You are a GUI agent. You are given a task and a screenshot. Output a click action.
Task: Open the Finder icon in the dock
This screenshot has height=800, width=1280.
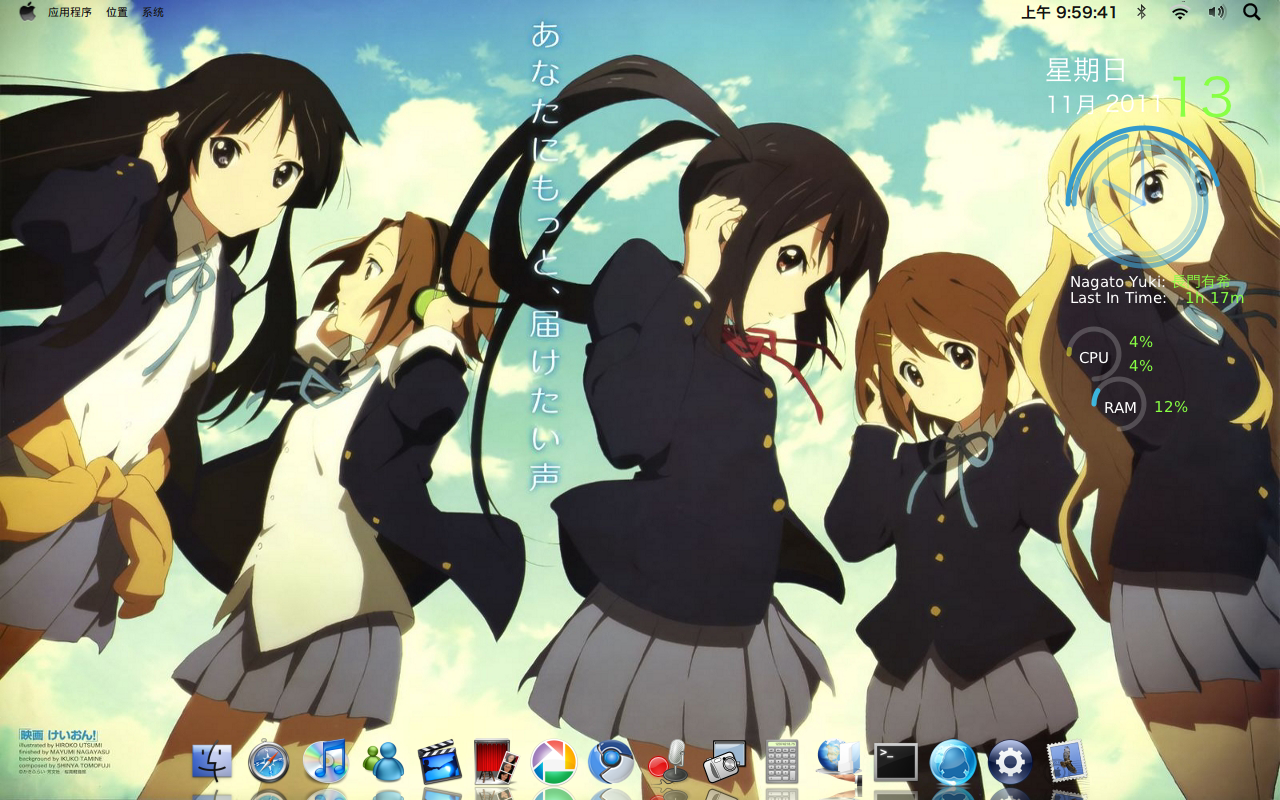pos(212,762)
